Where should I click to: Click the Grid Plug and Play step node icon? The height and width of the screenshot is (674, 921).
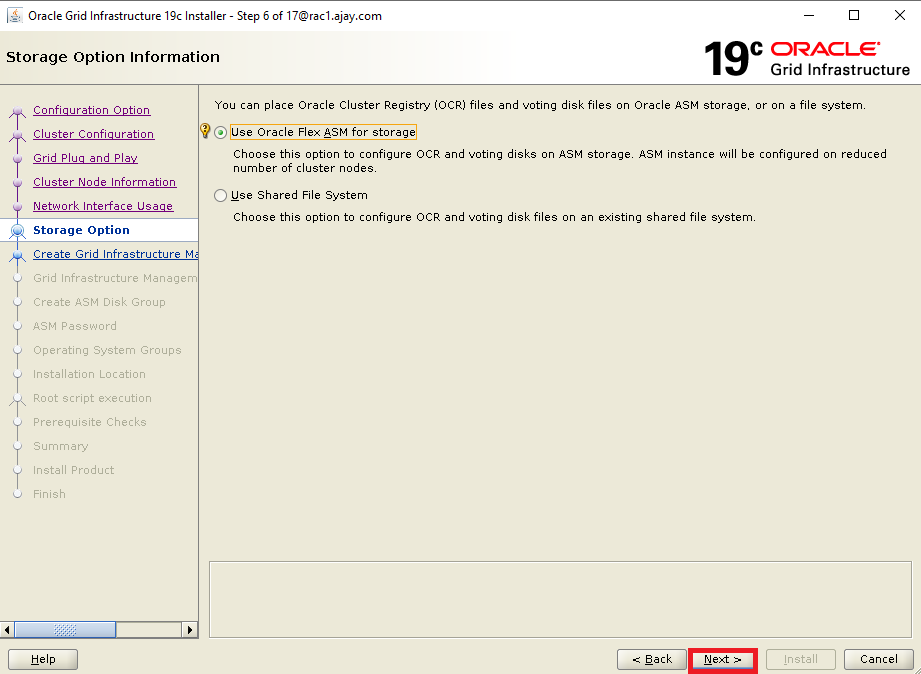[18, 159]
